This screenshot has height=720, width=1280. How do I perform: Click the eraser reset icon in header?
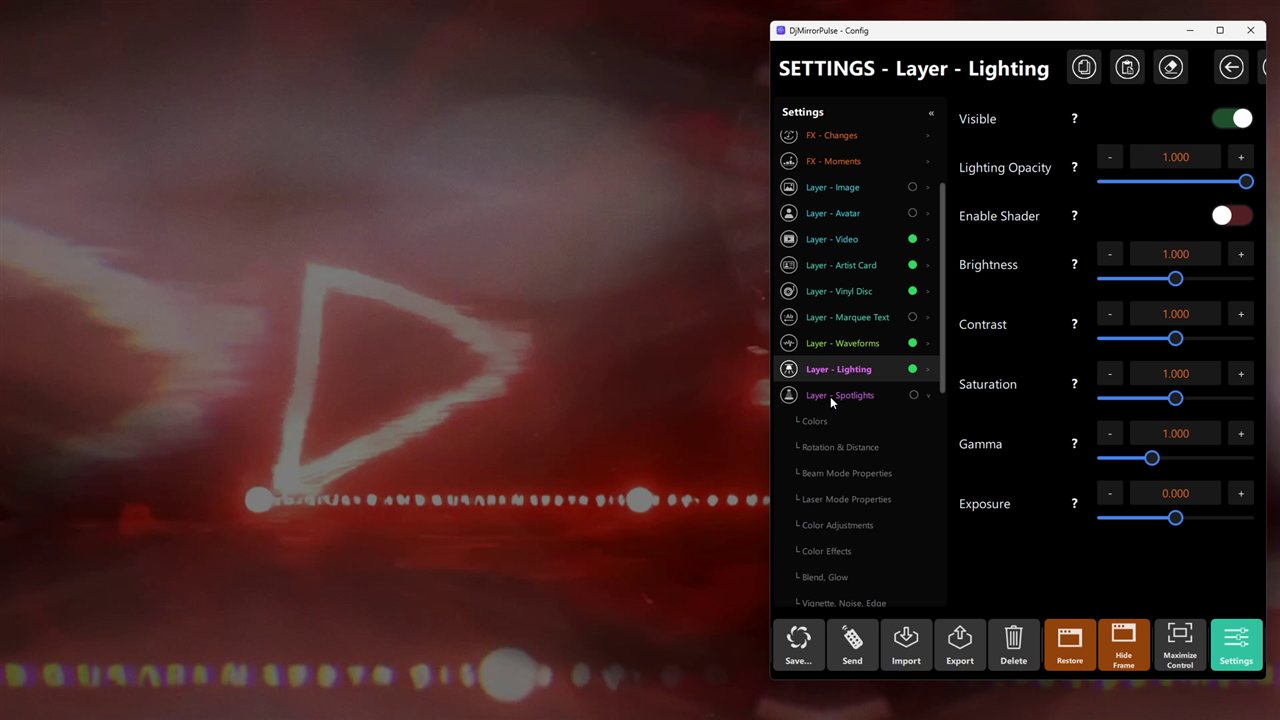point(1170,67)
